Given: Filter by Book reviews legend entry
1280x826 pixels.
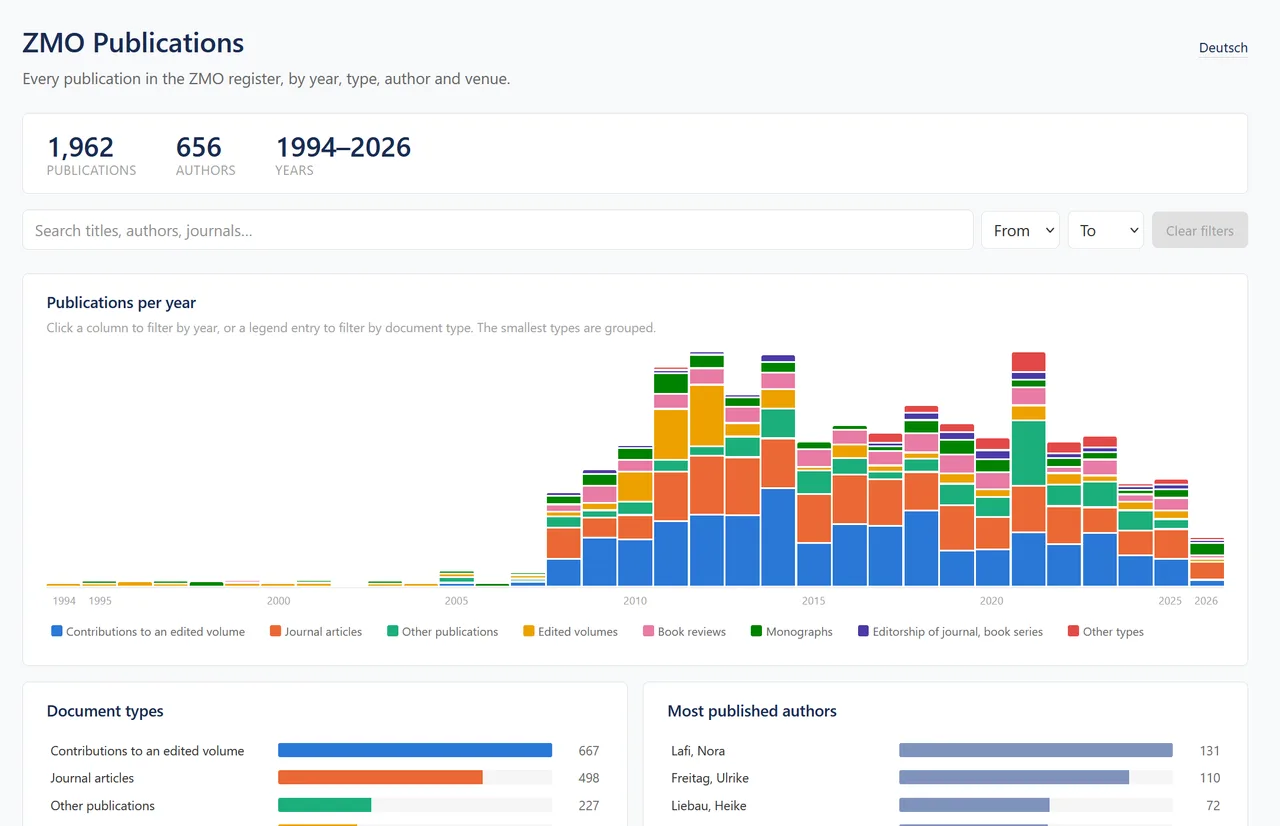Looking at the screenshot, I should pos(684,632).
